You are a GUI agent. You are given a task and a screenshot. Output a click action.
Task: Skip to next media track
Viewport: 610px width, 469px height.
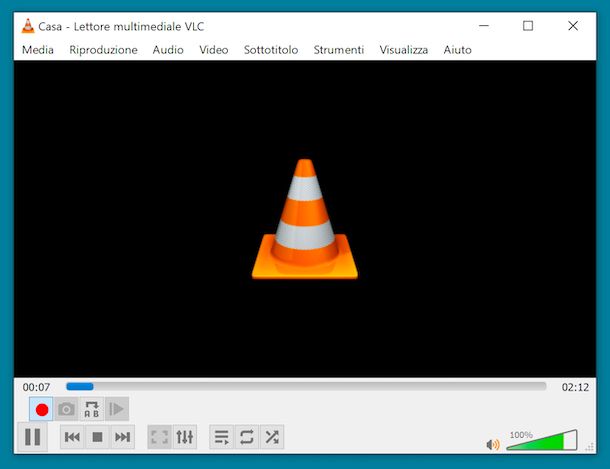123,437
